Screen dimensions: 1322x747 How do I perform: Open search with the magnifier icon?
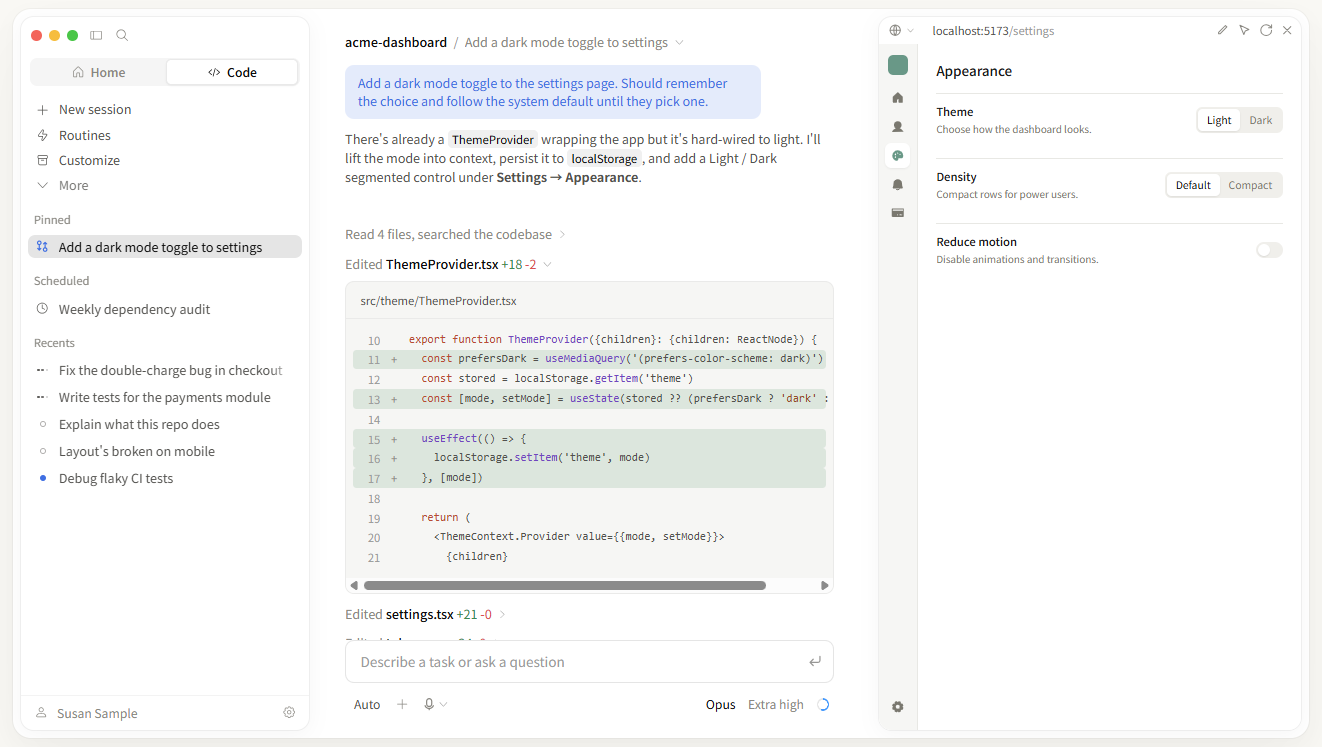click(122, 35)
